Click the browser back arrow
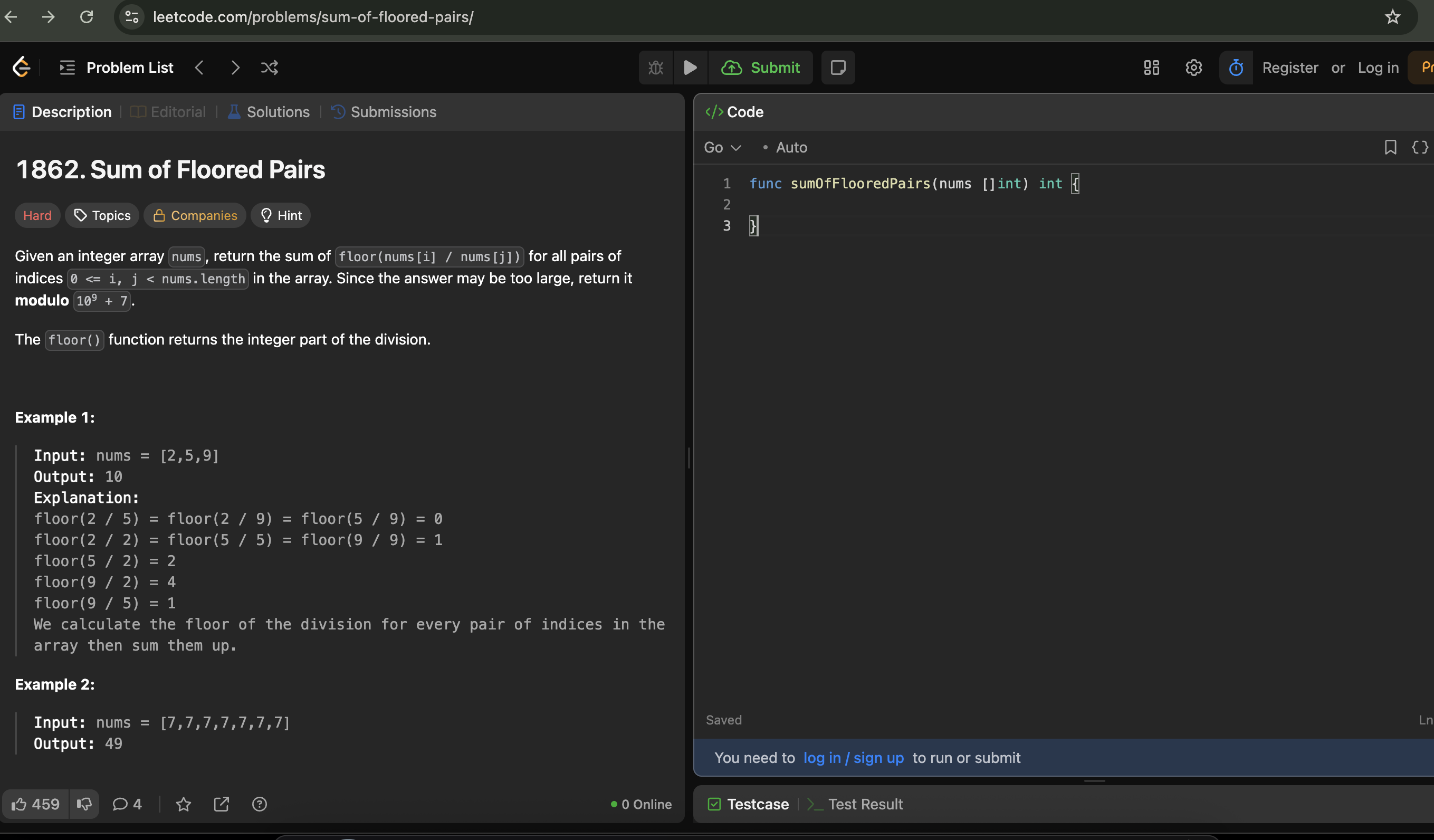The height and width of the screenshot is (840, 1434). click(x=11, y=17)
